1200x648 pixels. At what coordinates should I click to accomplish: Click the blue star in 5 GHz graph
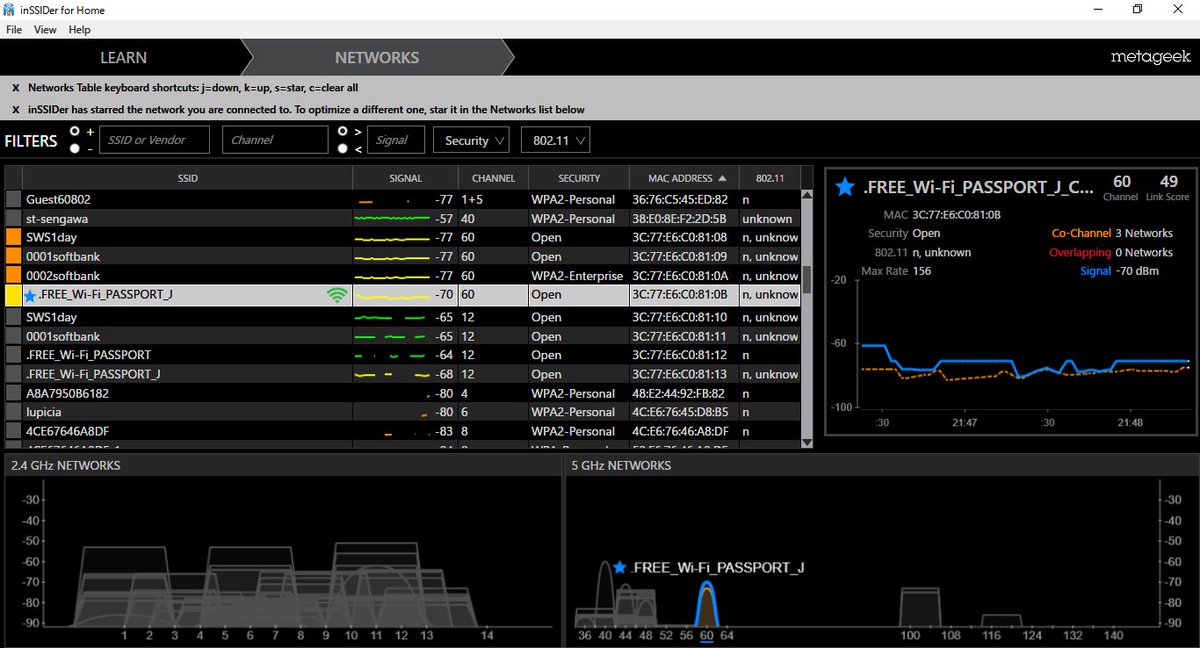[x=620, y=567]
